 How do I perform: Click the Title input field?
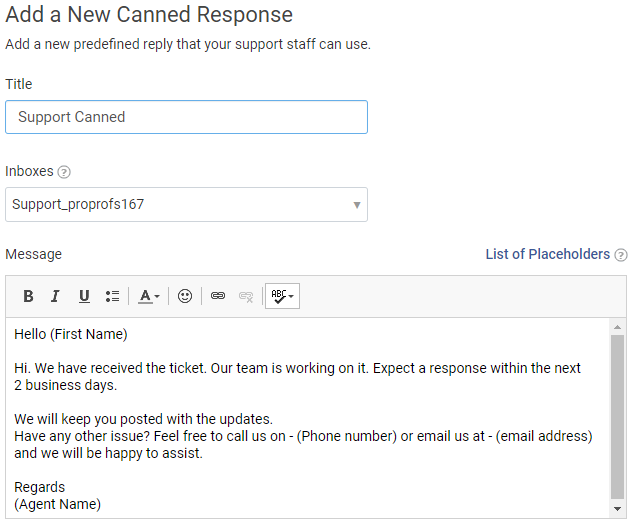point(186,117)
